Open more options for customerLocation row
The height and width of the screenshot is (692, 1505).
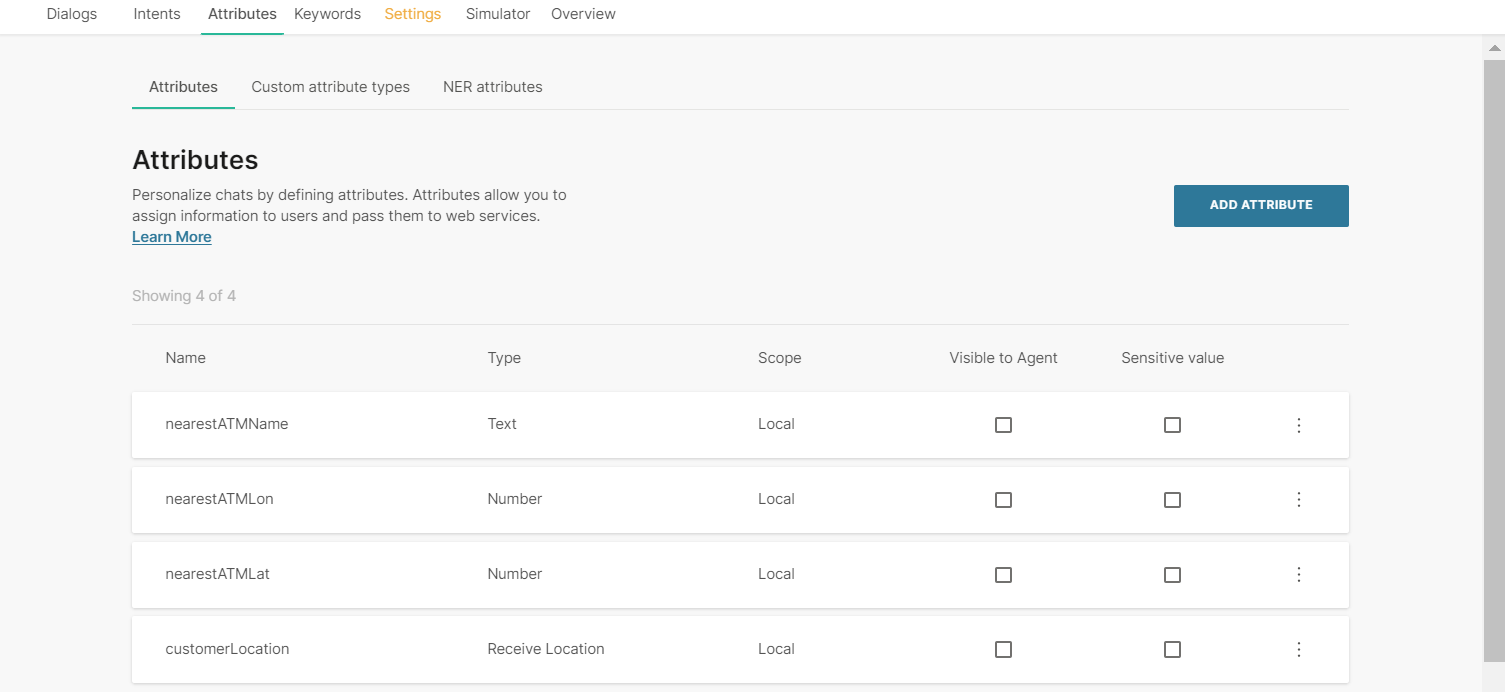(1299, 650)
